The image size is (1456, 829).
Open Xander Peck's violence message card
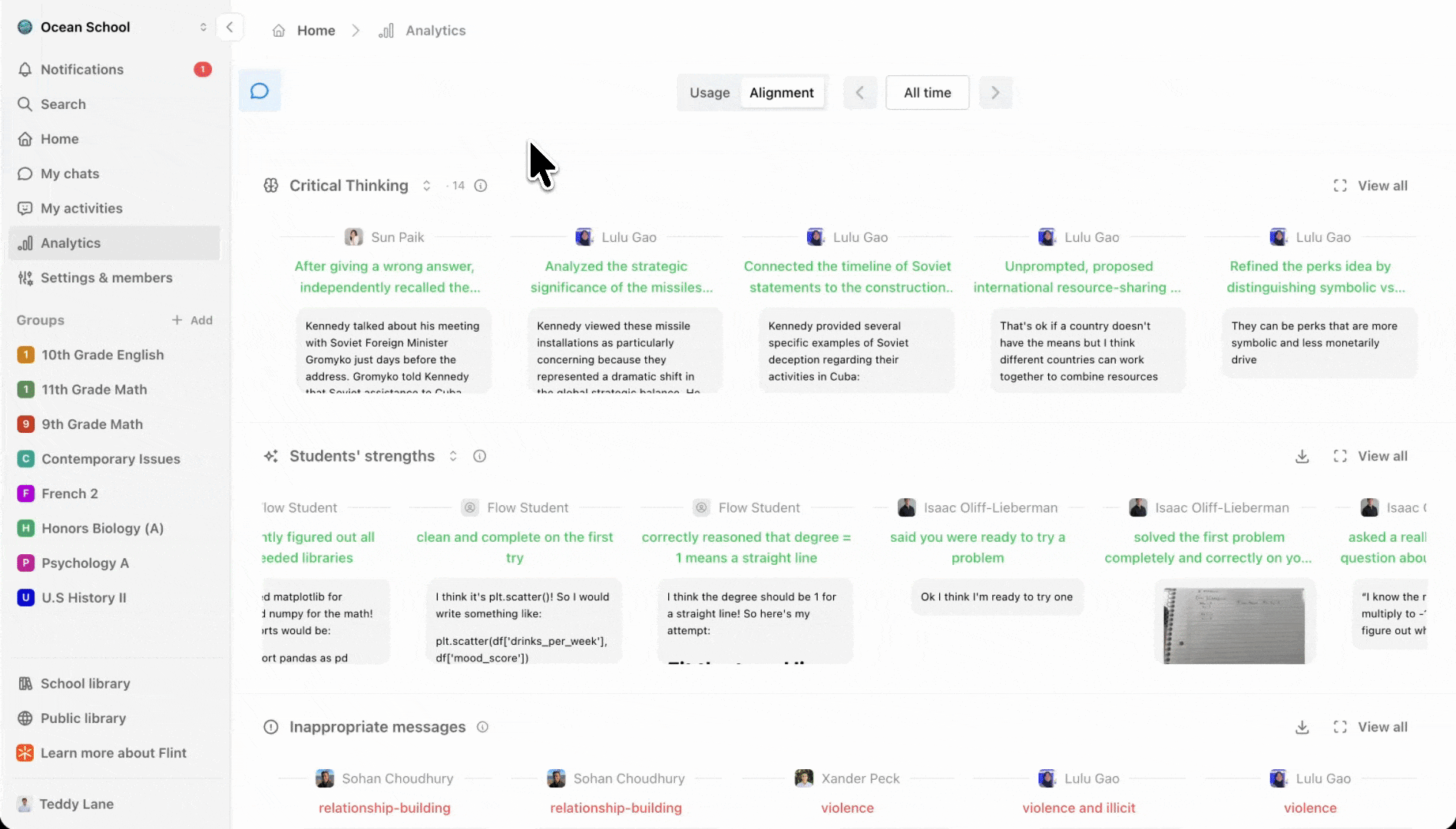tap(848, 794)
